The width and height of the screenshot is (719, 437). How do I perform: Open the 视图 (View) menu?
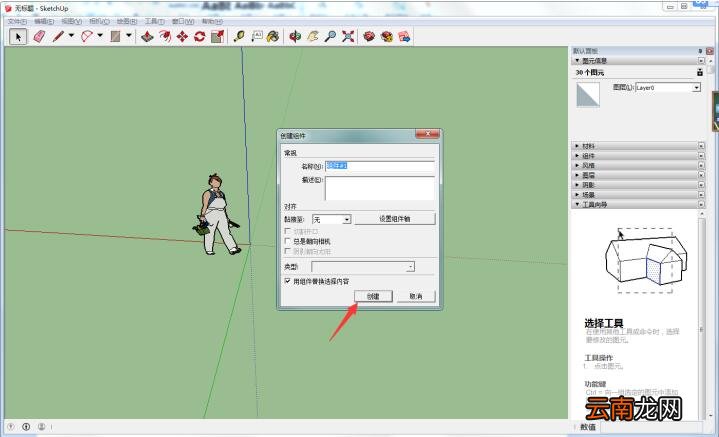72,22
